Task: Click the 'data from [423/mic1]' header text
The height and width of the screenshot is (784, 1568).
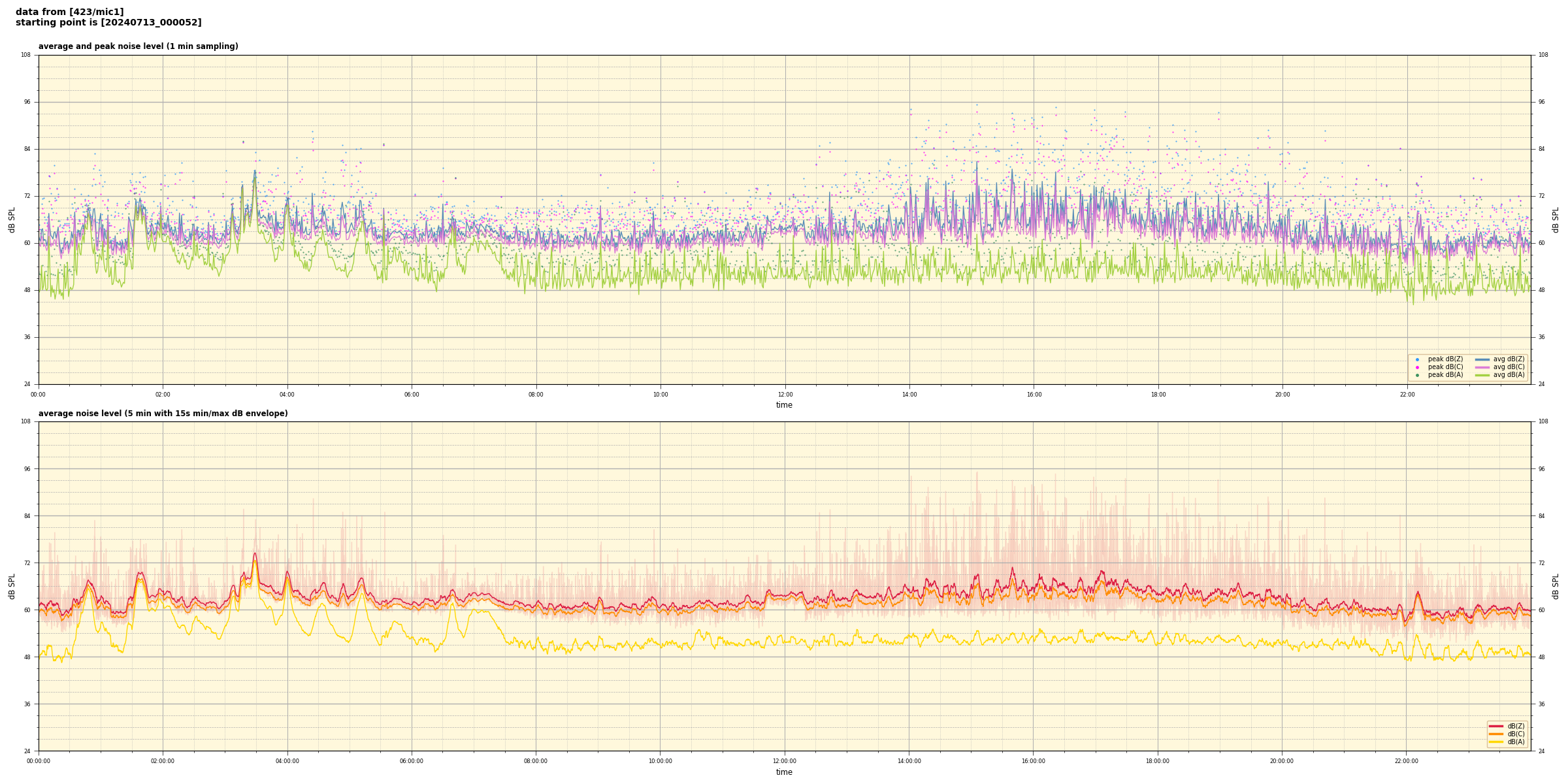Action: pos(69,12)
